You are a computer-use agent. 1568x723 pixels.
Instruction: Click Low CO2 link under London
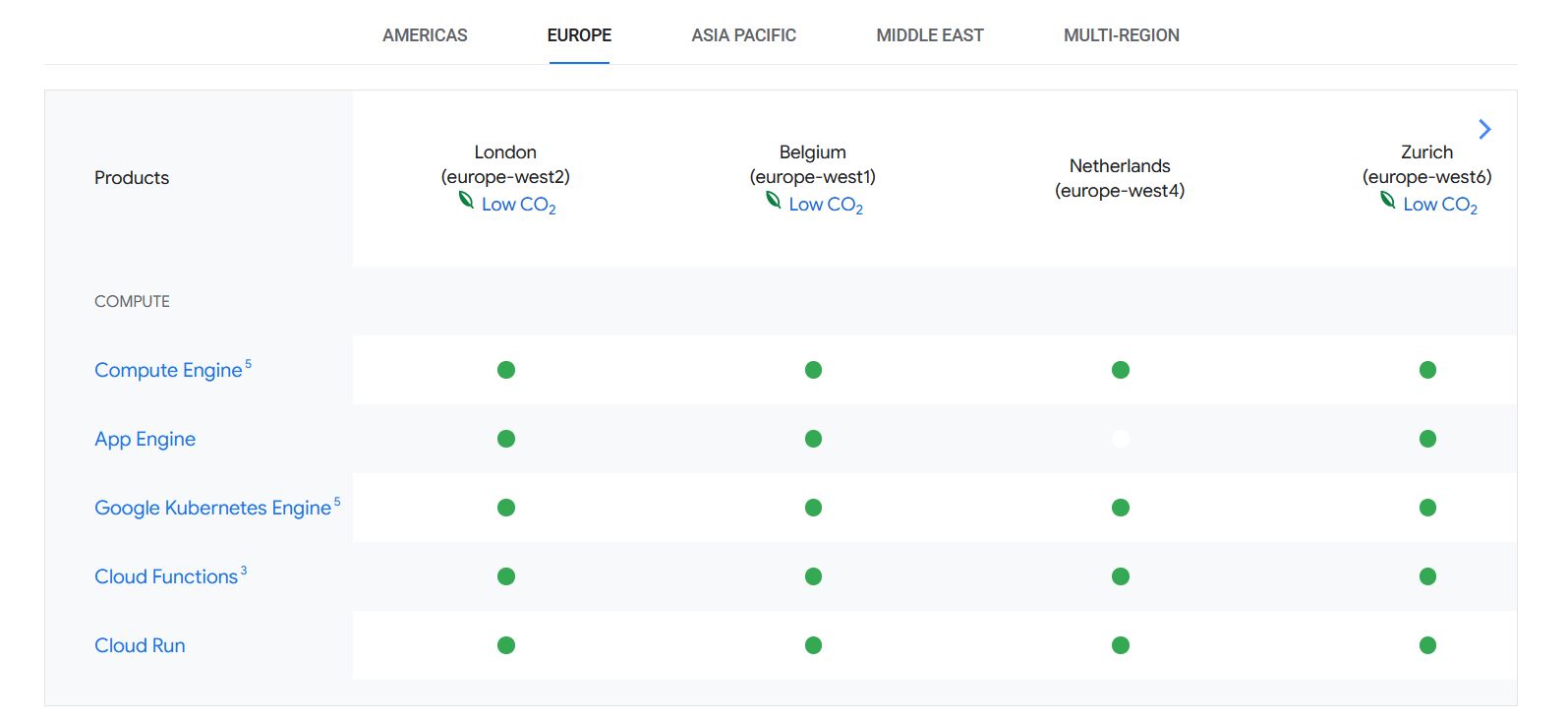point(518,205)
